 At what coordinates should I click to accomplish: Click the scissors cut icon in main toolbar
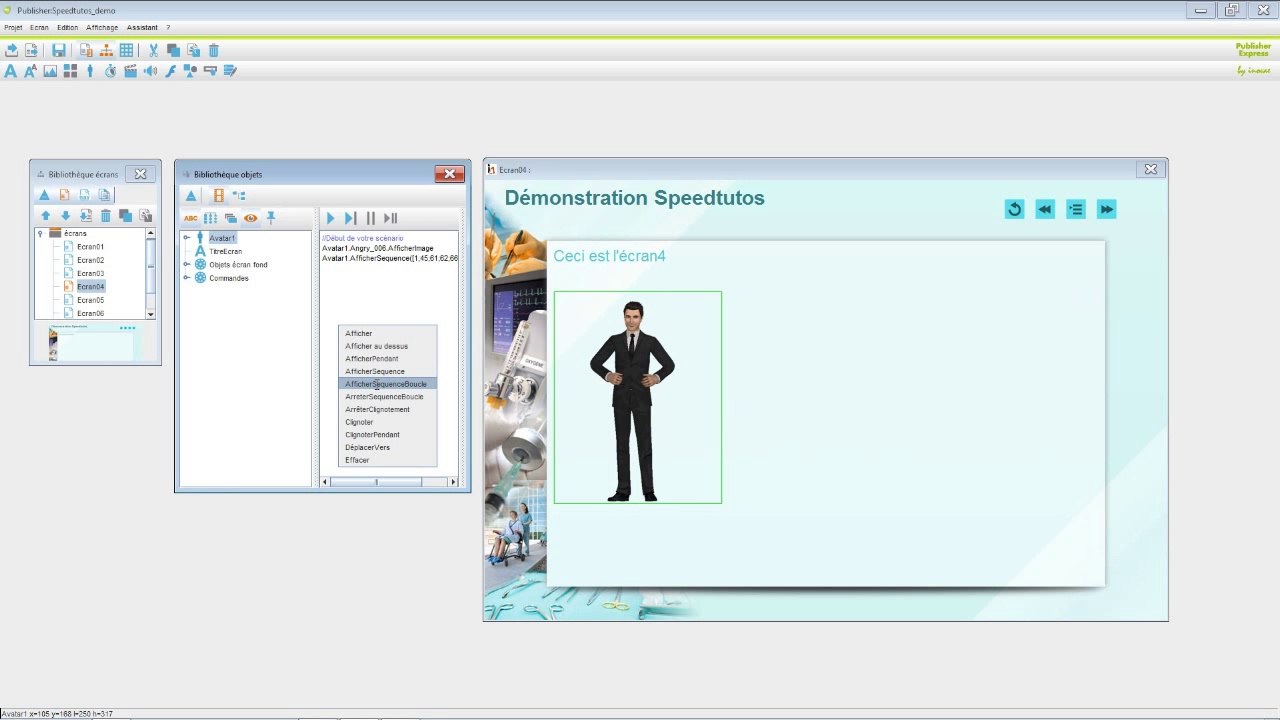153,50
